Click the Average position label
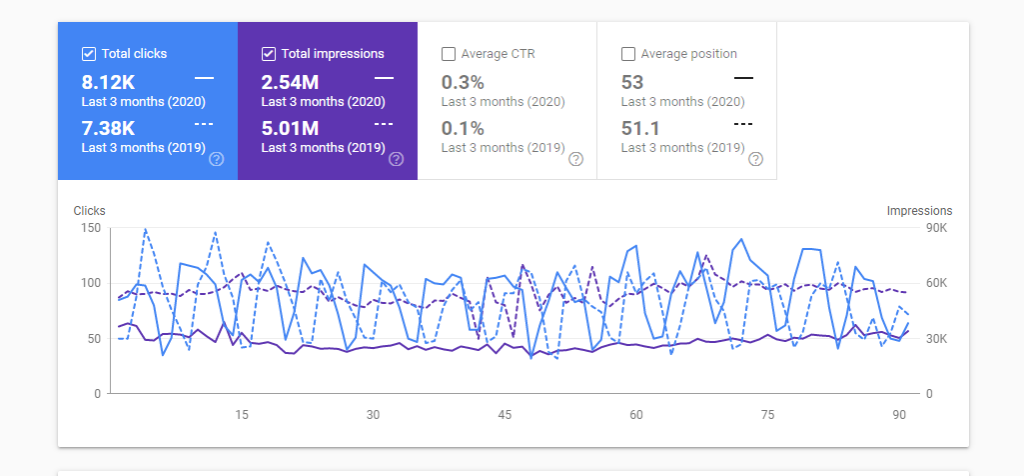The image size is (1024, 476). (689, 54)
